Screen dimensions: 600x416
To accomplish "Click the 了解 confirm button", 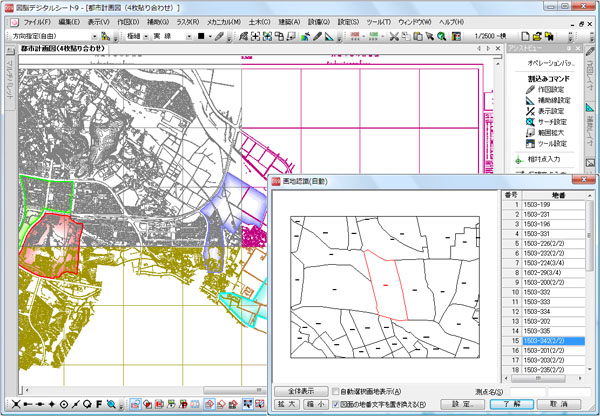I will click(x=512, y=403).
